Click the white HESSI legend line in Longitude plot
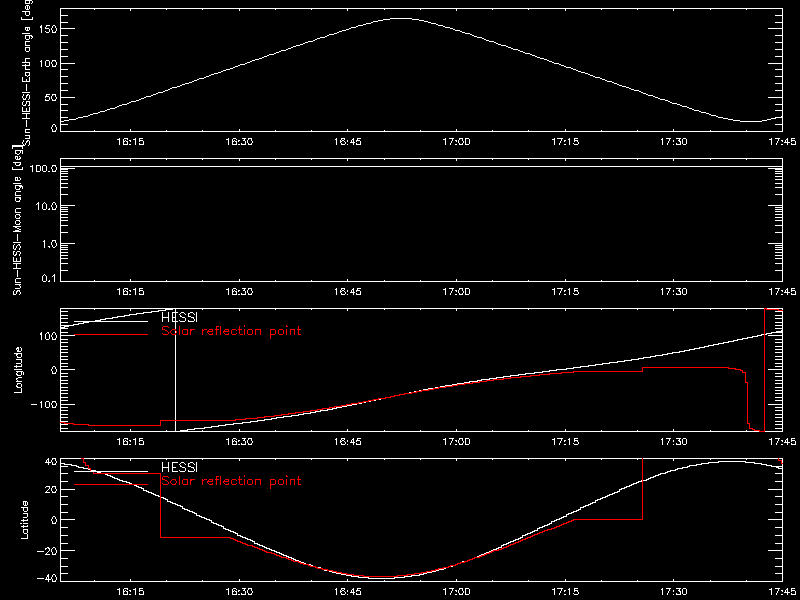This screenshot has width=800, height=600. coord(111,321)
